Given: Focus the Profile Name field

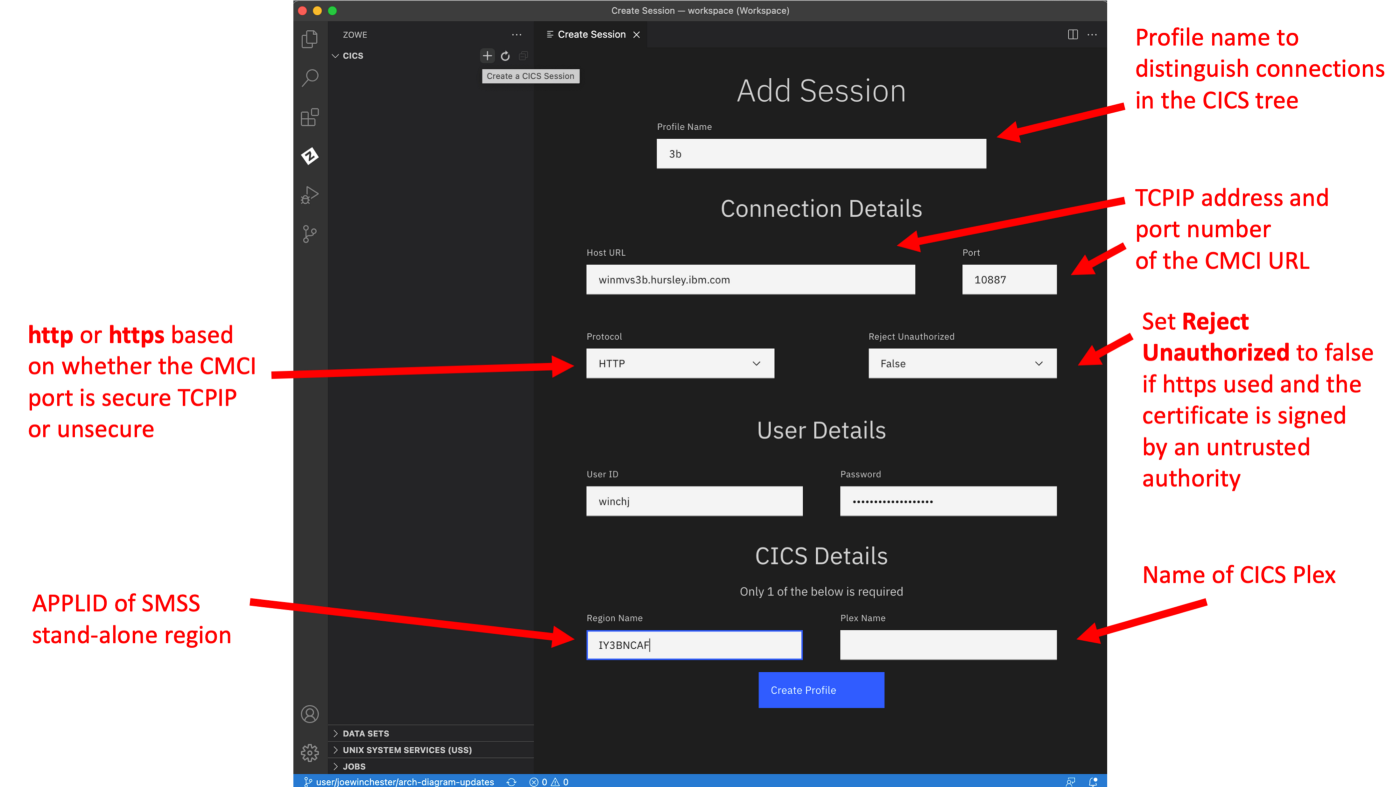Looking at the screenshot, I should pyautogui.click(x=821, y=153).
